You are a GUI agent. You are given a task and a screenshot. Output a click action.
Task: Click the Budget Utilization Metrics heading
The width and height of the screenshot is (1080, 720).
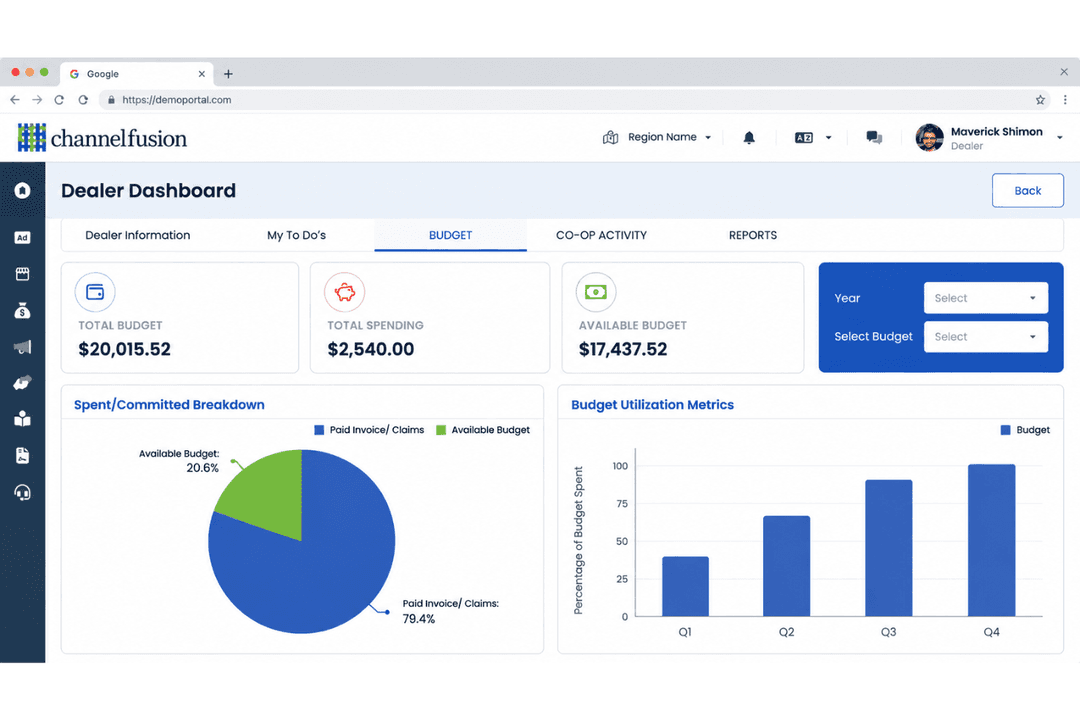click(652, 404)
